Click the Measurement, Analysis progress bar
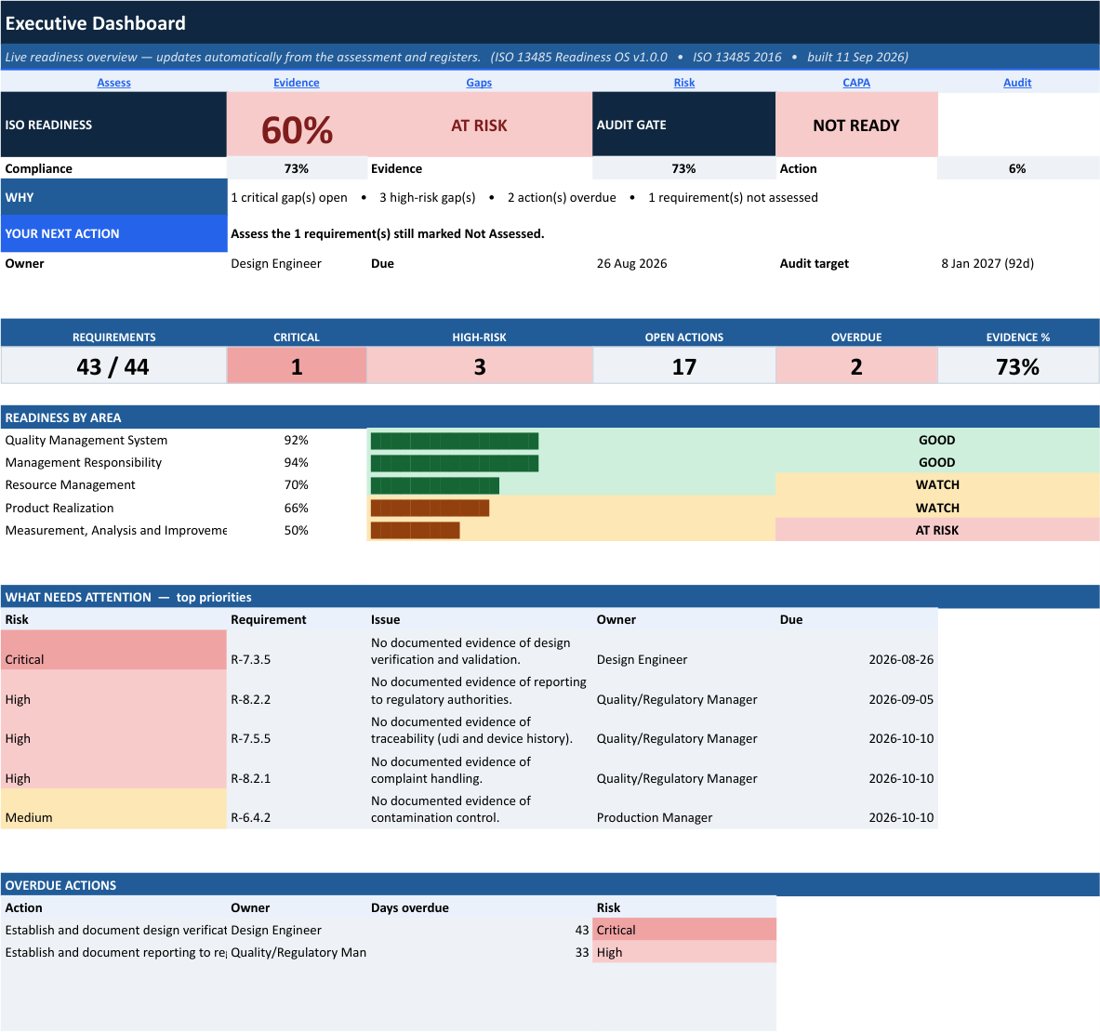1100x1032 pixels. (x=415, y=530)
